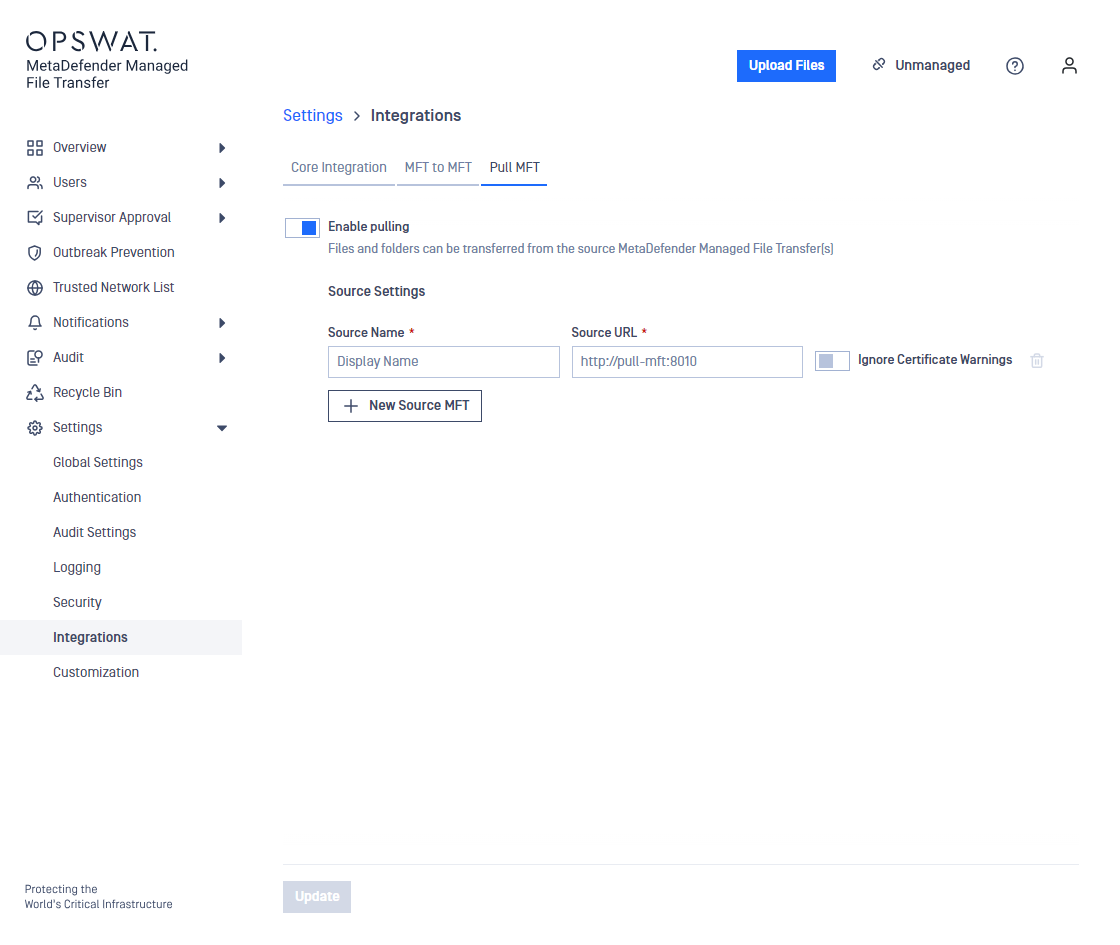
Task: Click New Source MFT button
Action: click(x=405, y=406)
